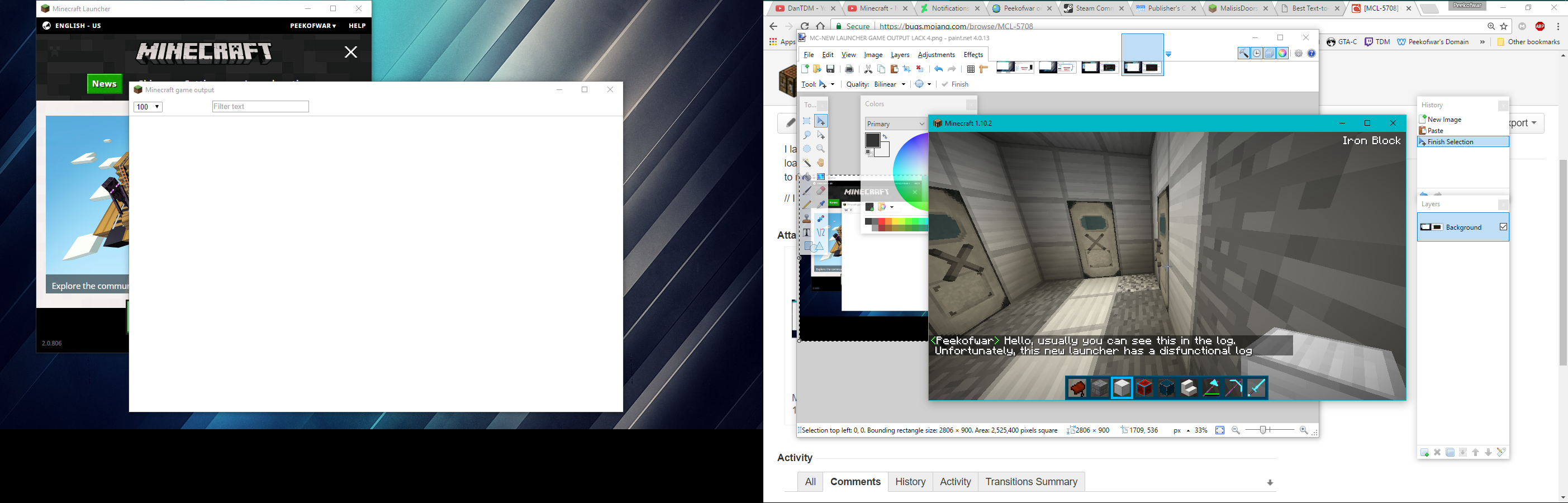The image size is (1568, 503).
Task: Click the Print icon in paint.net
Action: pos(850,69)
